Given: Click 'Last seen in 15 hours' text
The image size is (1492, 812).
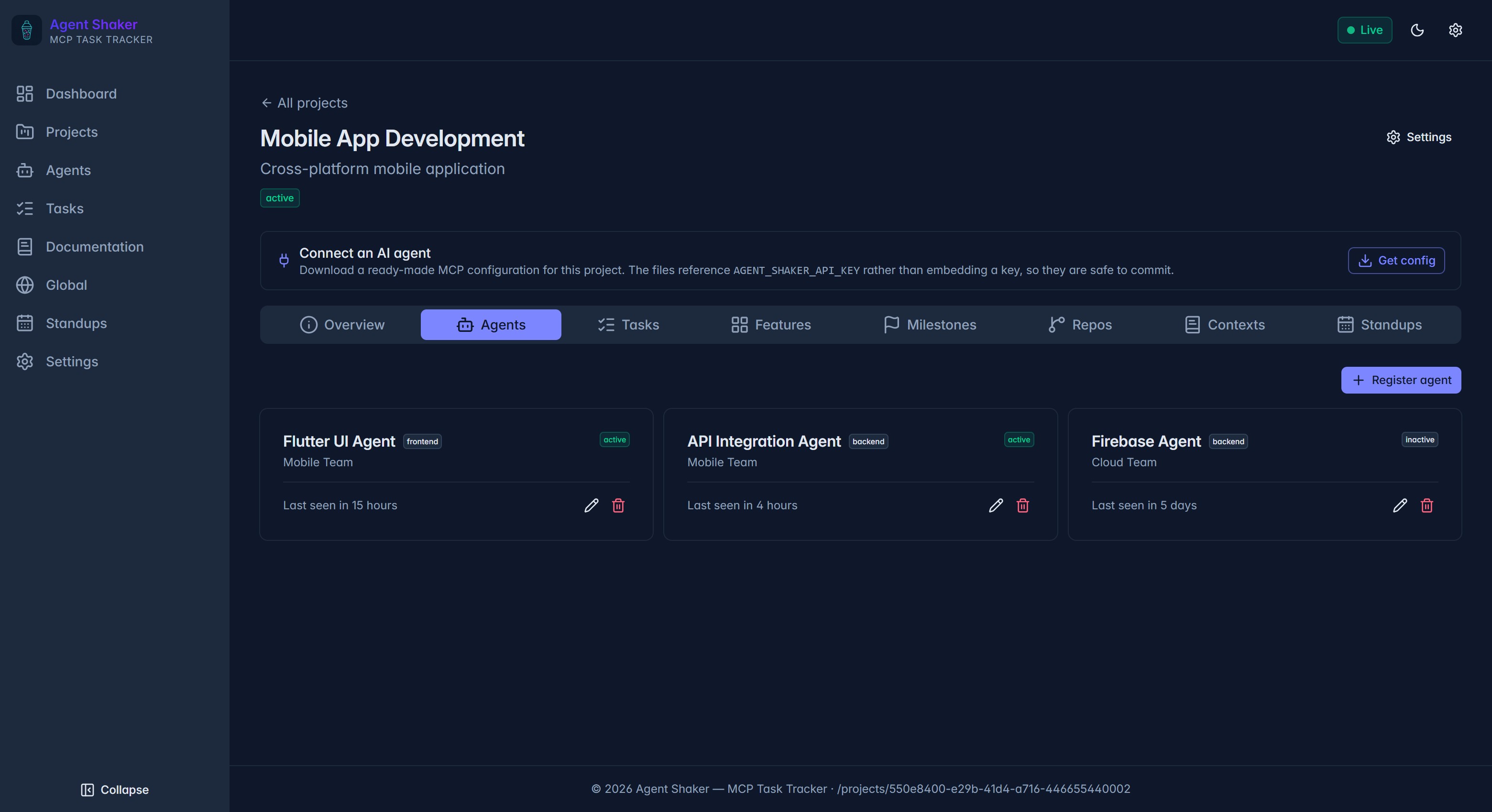Looking at the screenshot, I should point(340,505).
